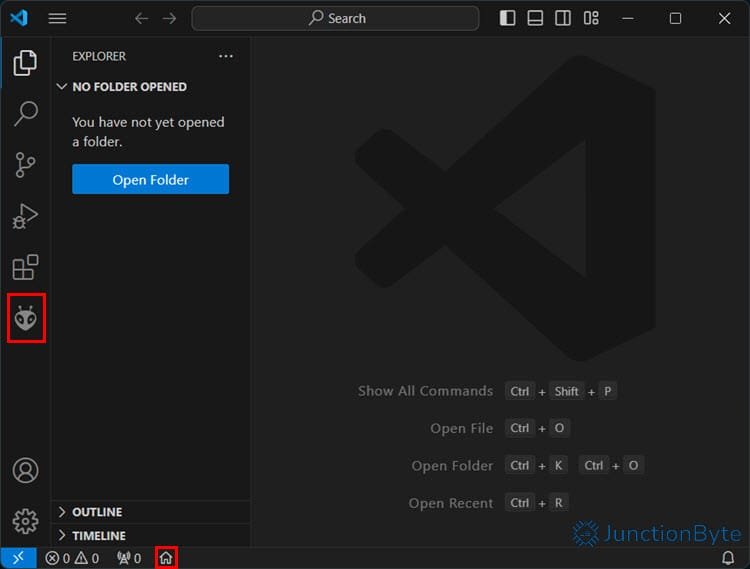Click the Show All Commands hint text
The height and width of the screenshot is (569, 750).
425,391
